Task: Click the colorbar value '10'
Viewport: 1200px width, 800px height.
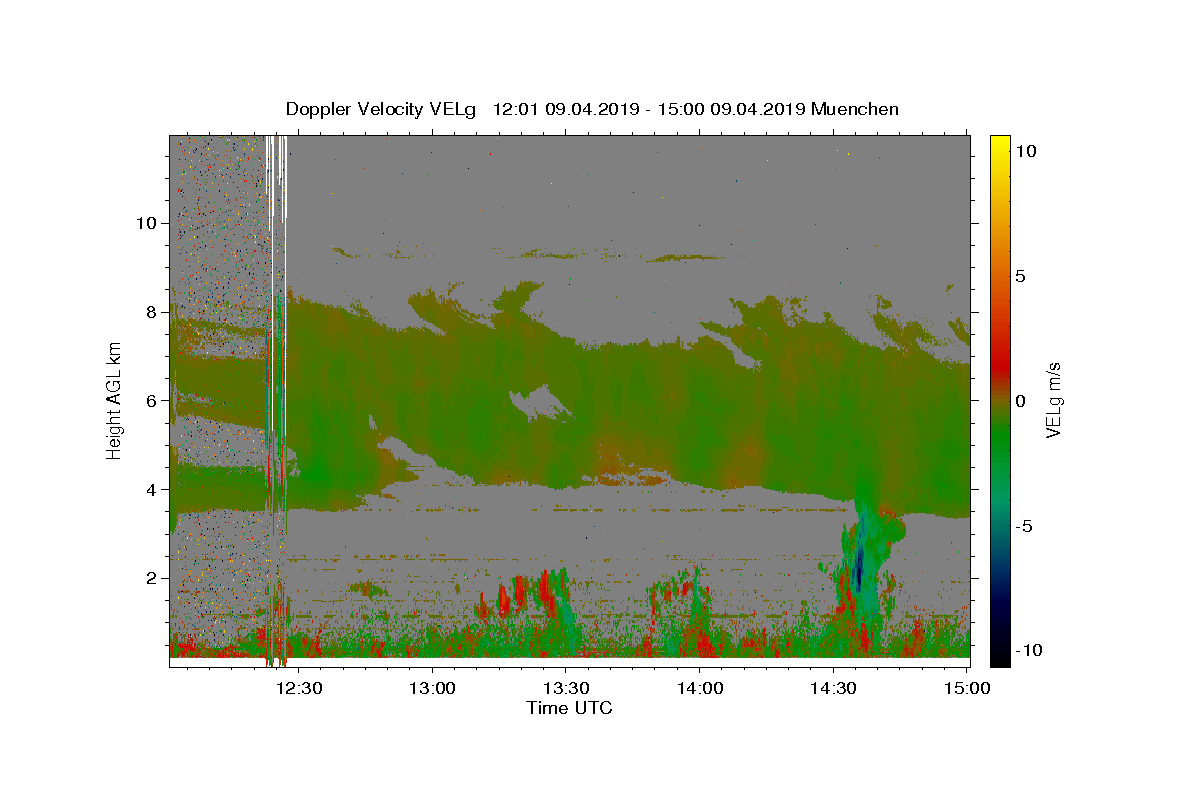Action: [1026, 151]
